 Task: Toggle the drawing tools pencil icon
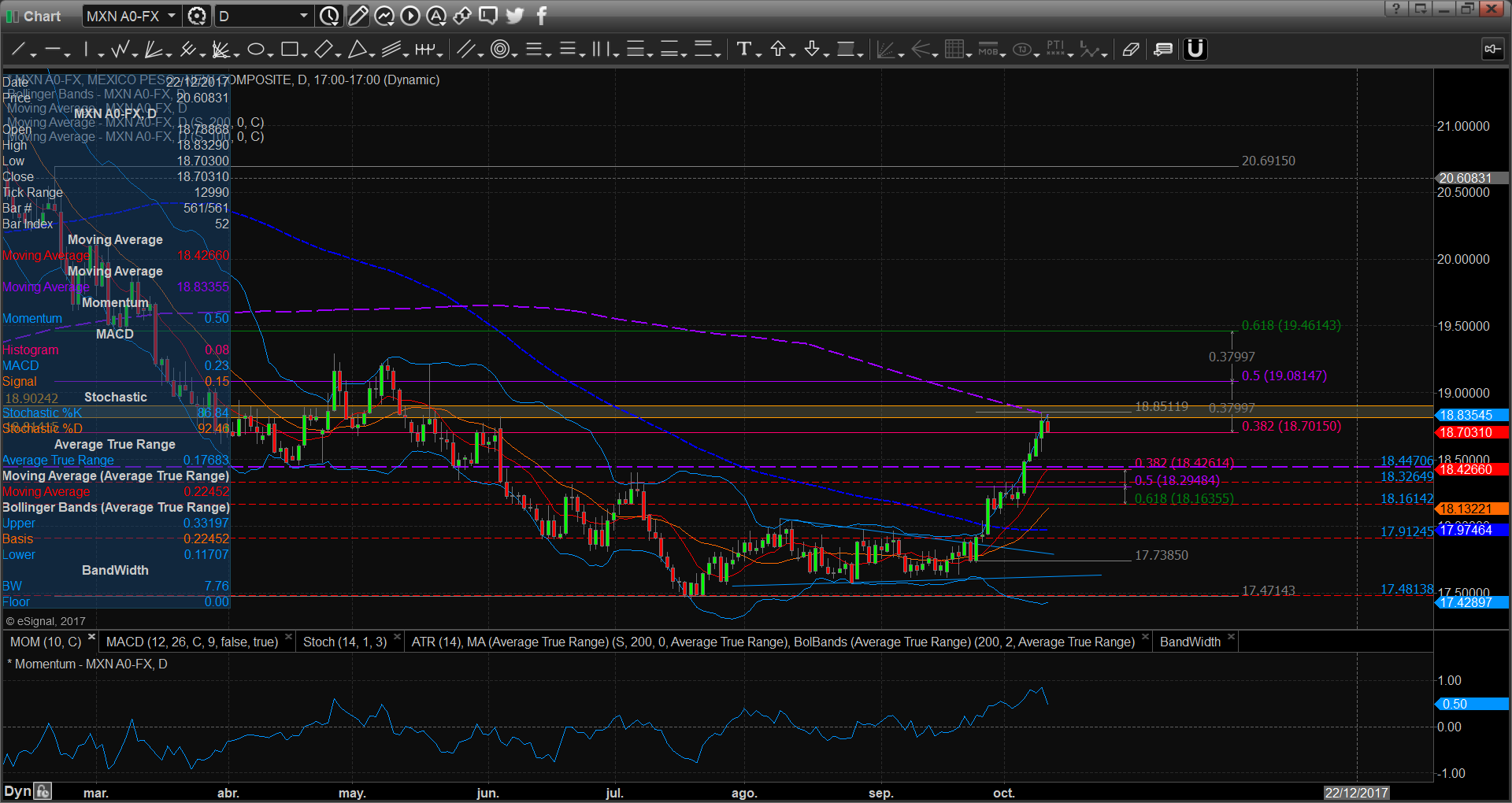click(x=358, y=16)
